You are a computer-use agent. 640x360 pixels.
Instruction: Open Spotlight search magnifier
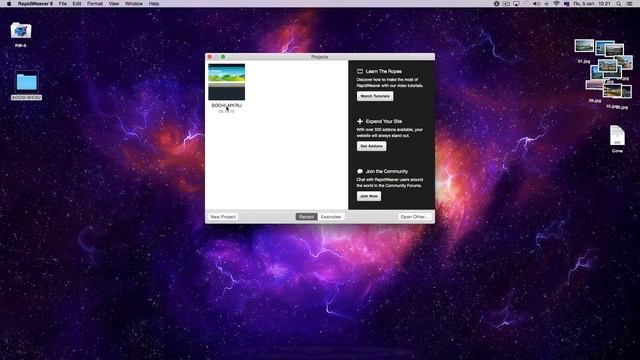tap(619, 4)
